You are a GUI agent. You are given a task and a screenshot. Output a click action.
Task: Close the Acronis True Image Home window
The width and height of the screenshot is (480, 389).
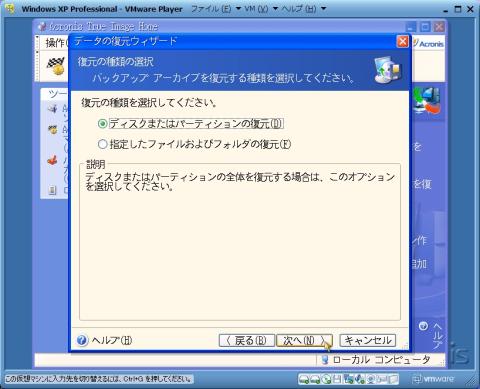pos(439,27)
